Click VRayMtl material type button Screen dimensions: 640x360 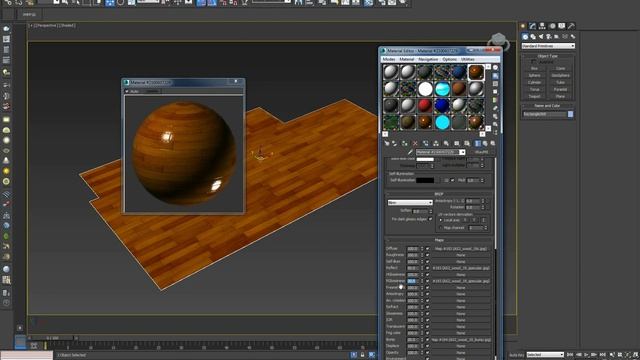coord(482,152)
